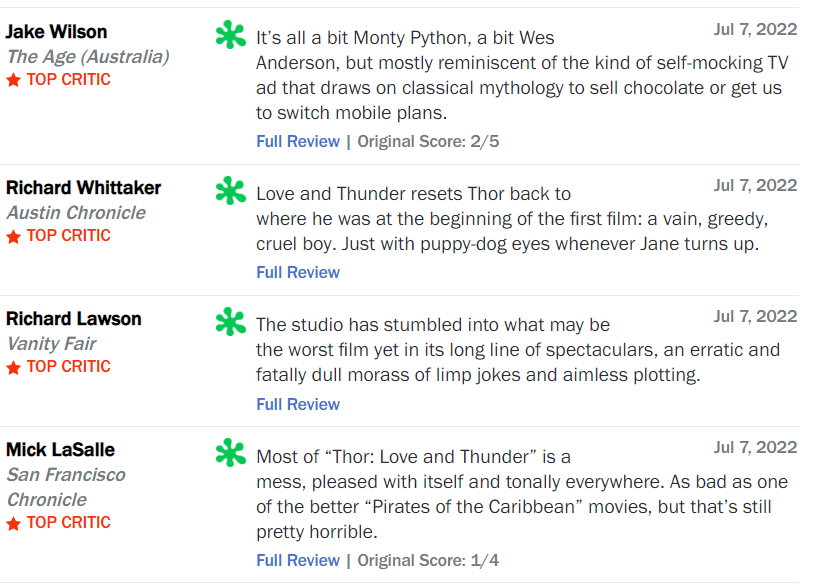Click critic name Mick LaSalle
The height and width of the screenshot is (583, 833).
click(60, 450)
